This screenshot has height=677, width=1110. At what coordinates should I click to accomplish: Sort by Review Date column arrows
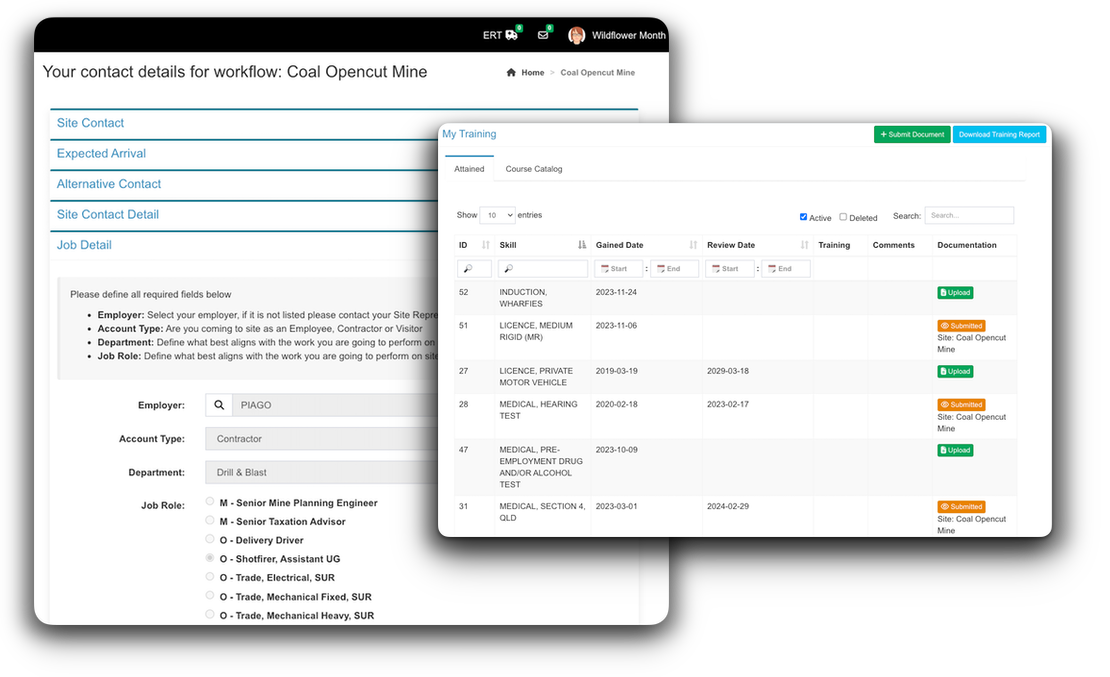[804, 245]
